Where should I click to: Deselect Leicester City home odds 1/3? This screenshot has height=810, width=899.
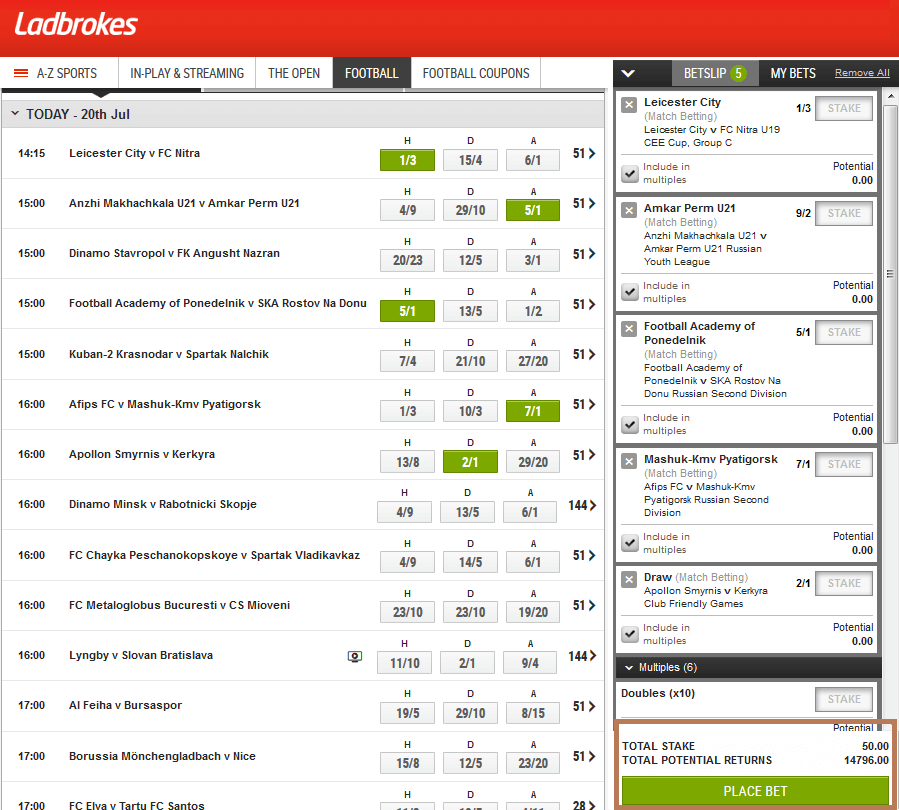coord(407,161)
